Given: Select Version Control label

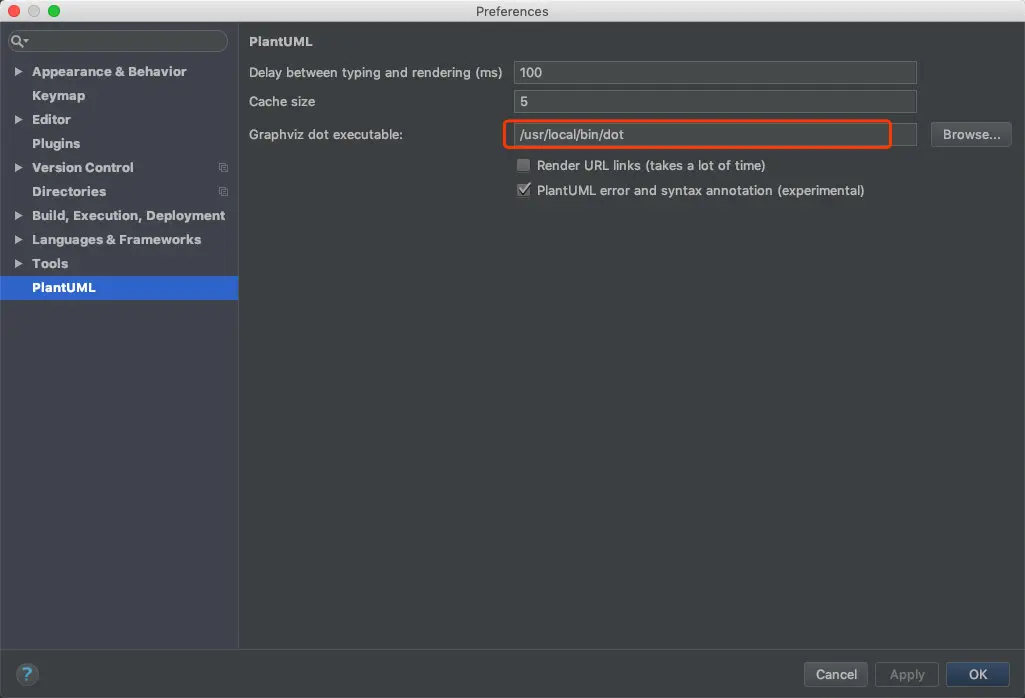Looking at the screenshot, I should [82, 167].
